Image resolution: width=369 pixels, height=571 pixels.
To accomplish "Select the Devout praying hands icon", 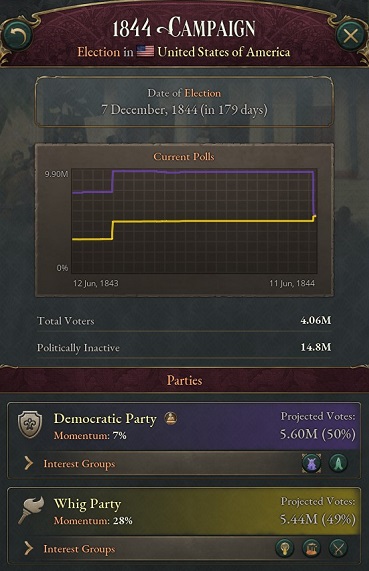I will pos(338,463).
